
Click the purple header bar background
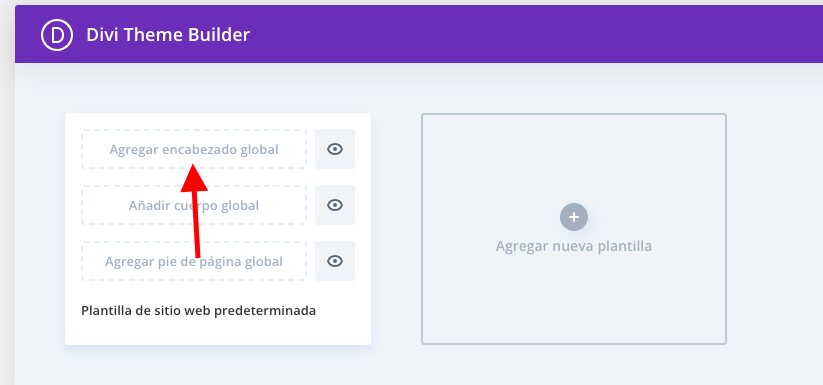(525, 35)
